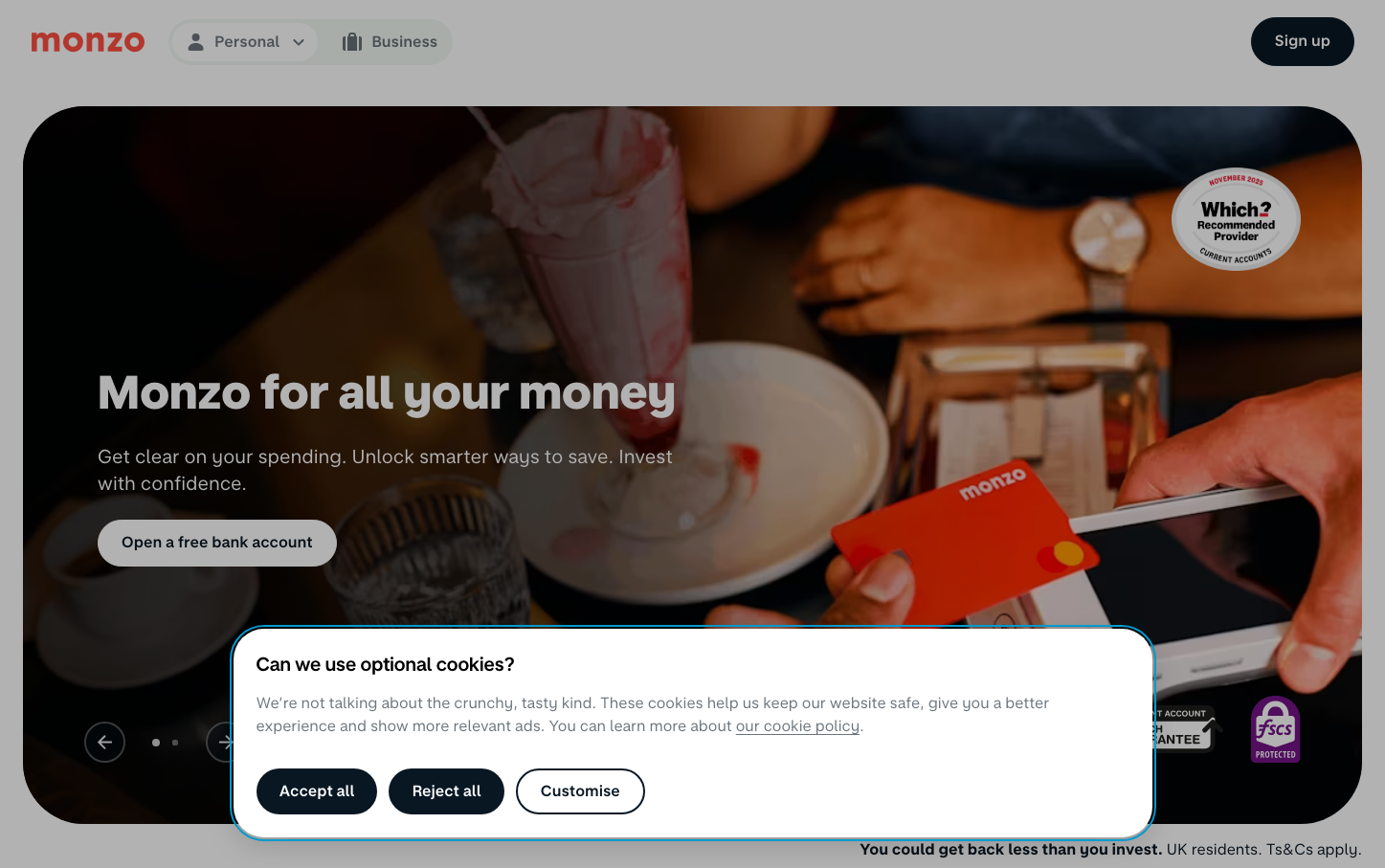Expand the Personal dropdown chevron
This screenshot has height=868, width=1385.
pyautogui.click(x=299, y=42)
